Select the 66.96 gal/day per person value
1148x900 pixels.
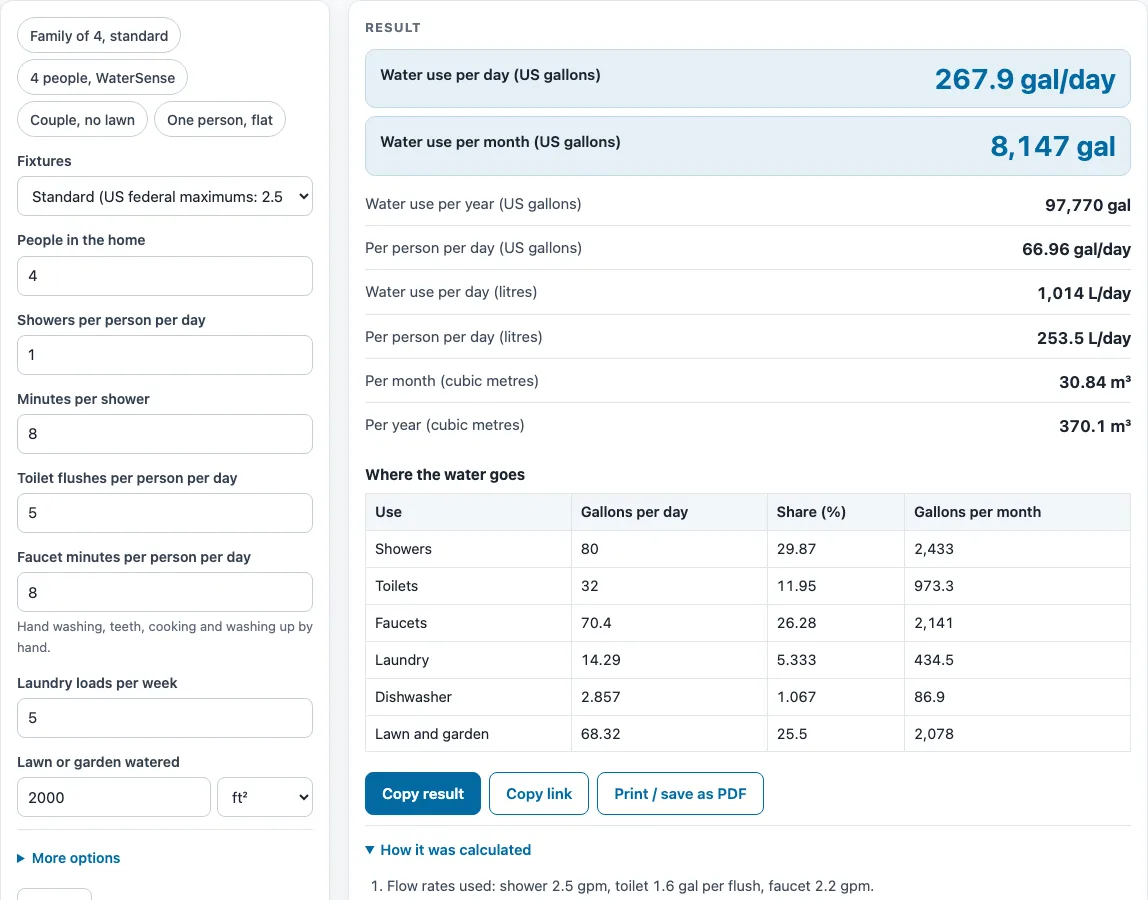1076,249
